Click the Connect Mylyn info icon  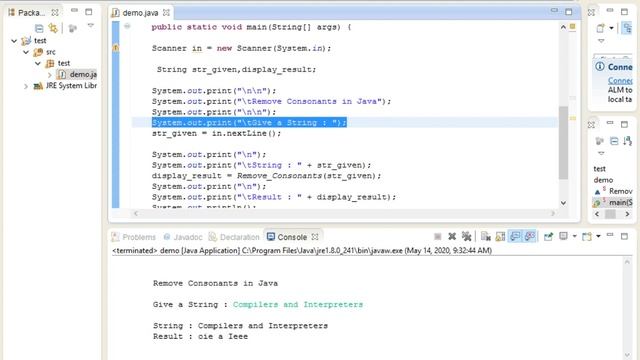tap(600, 66)
